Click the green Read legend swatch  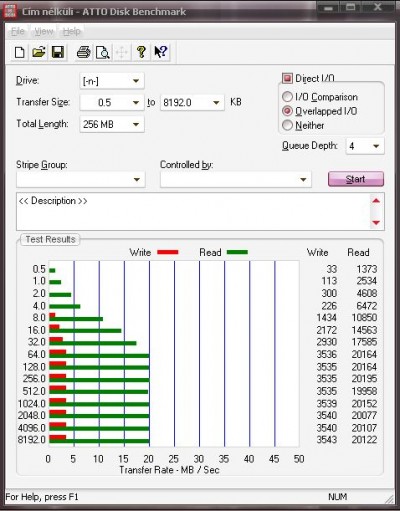click(237, 252)
